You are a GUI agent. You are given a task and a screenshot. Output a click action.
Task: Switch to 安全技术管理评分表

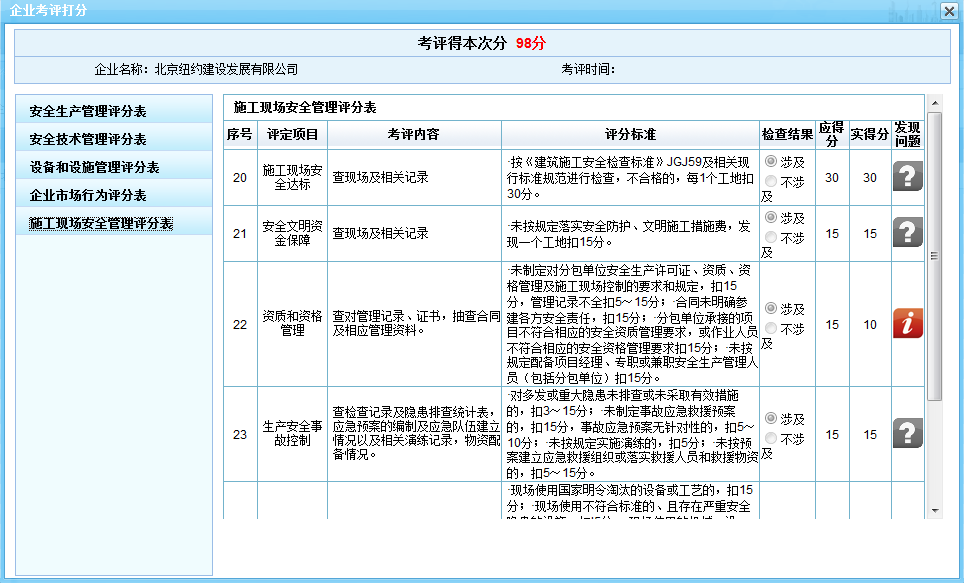tap(88, 139)
